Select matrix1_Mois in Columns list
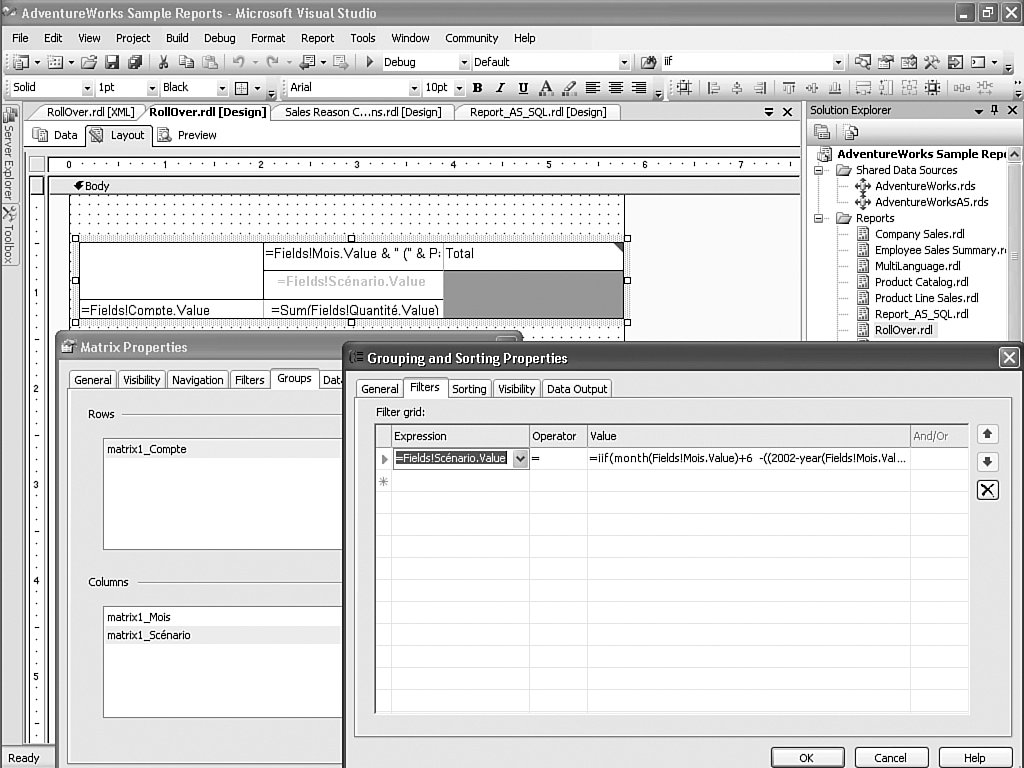The image size is (1024, 768). (x=138, y=617)
